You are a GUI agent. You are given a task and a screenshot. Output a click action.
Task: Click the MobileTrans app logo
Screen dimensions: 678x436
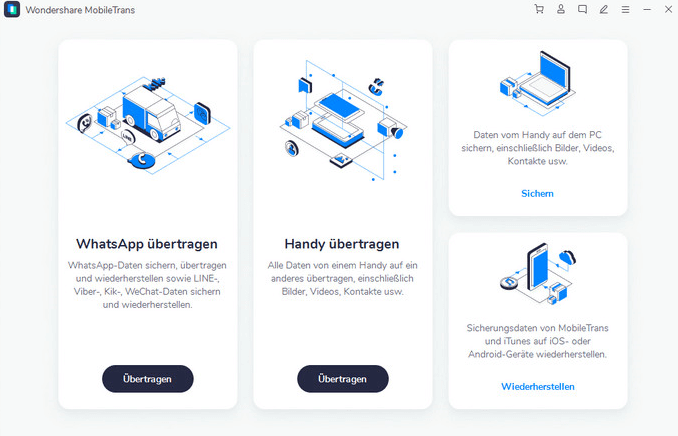coord(12,10)
